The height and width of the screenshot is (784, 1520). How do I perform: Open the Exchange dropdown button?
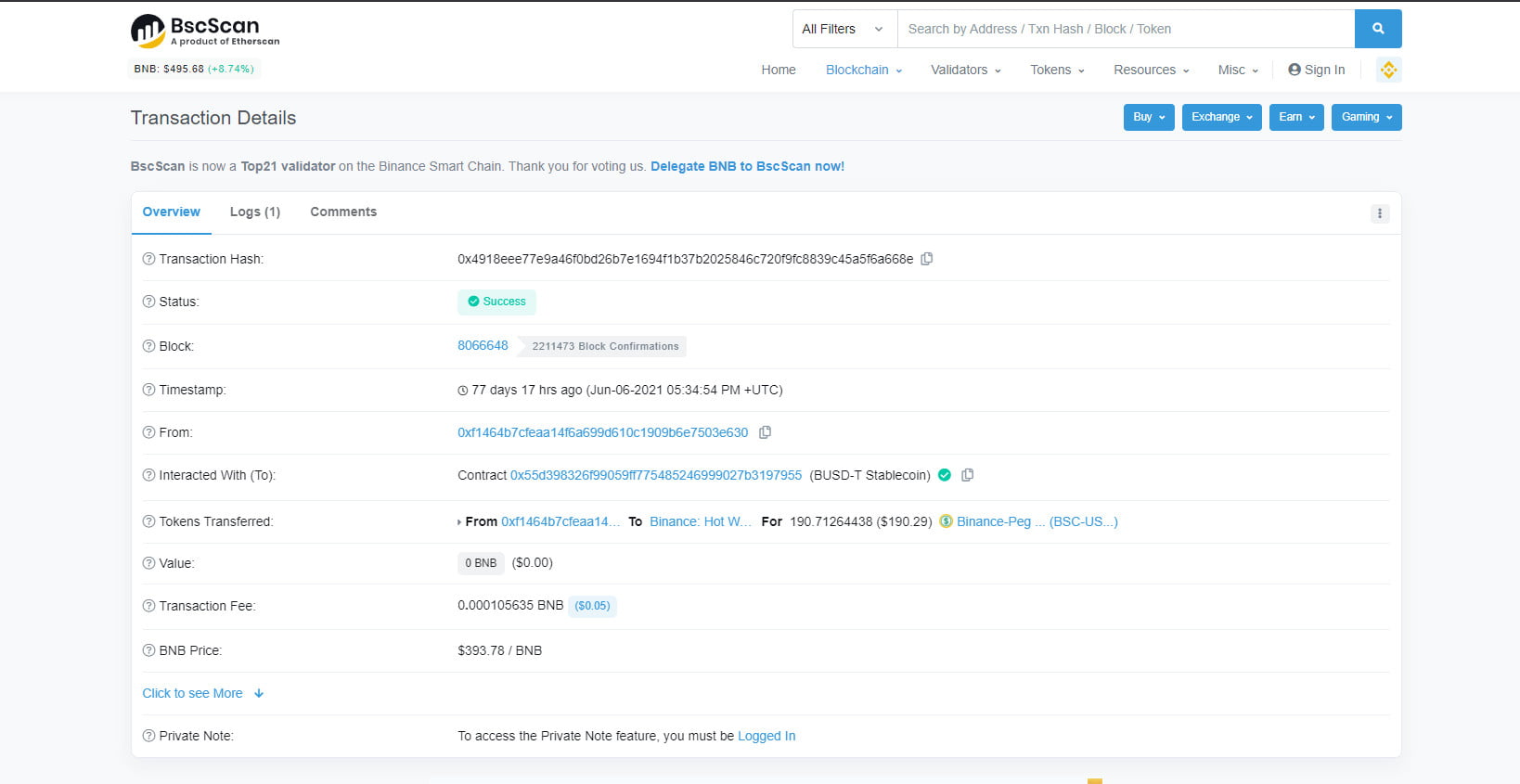click(1221, 117)
